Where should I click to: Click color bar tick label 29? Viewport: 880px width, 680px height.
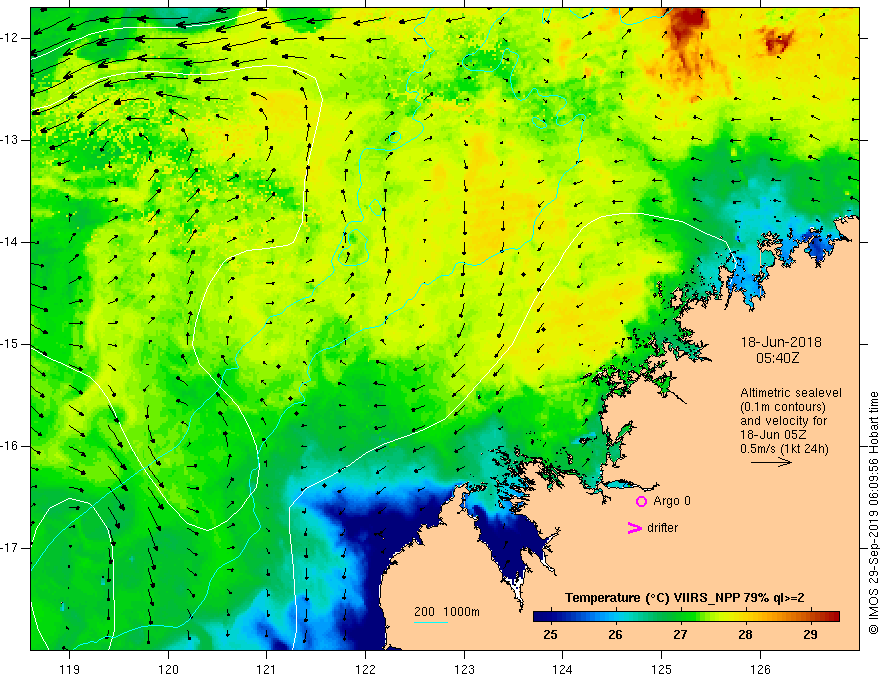tap(810, 635)
